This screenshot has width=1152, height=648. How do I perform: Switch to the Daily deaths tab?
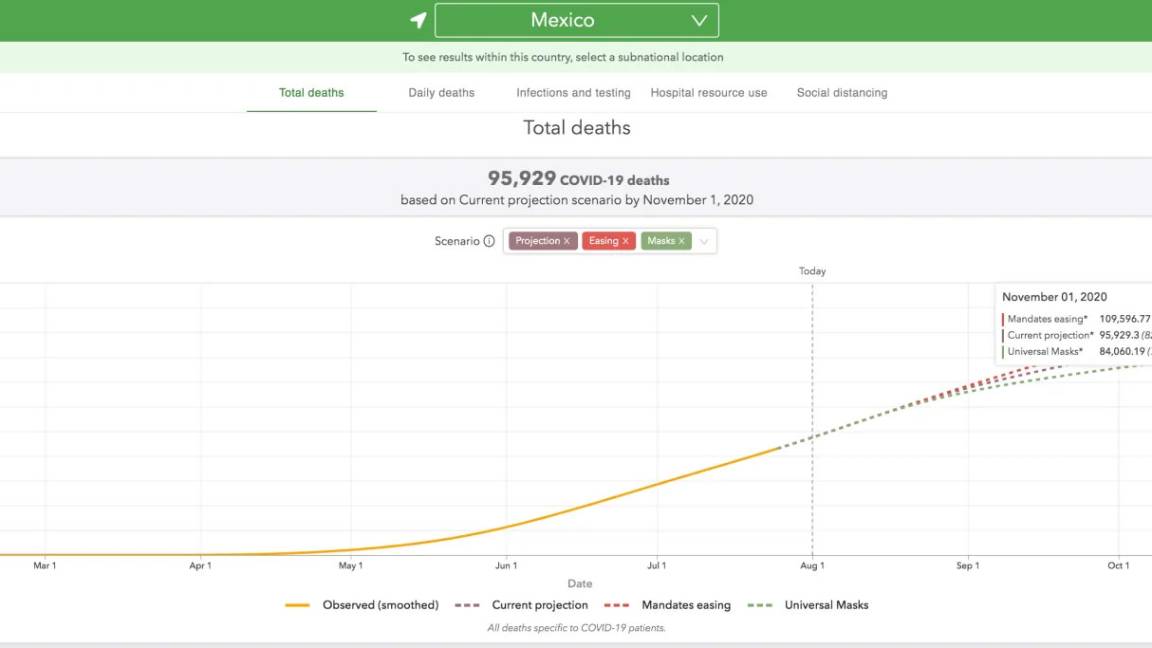441,93
